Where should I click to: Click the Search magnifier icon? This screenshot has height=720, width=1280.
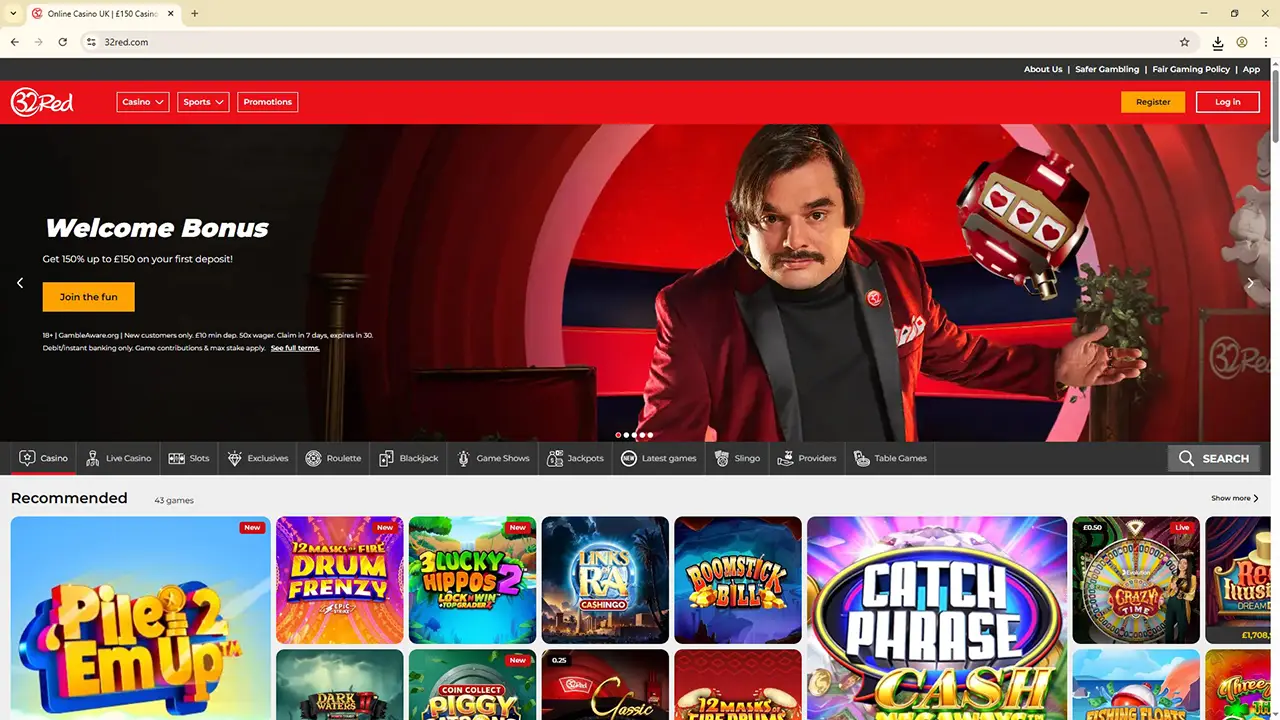(1187, 458)
